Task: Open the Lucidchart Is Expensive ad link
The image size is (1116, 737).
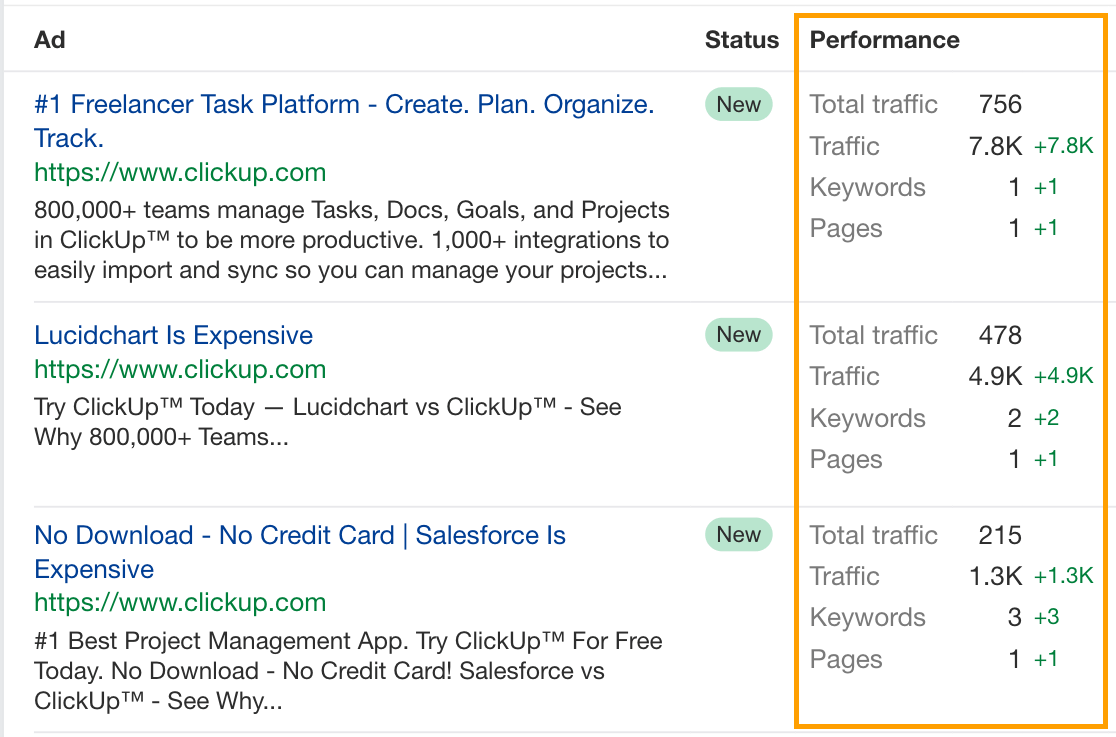Action: 173,335
